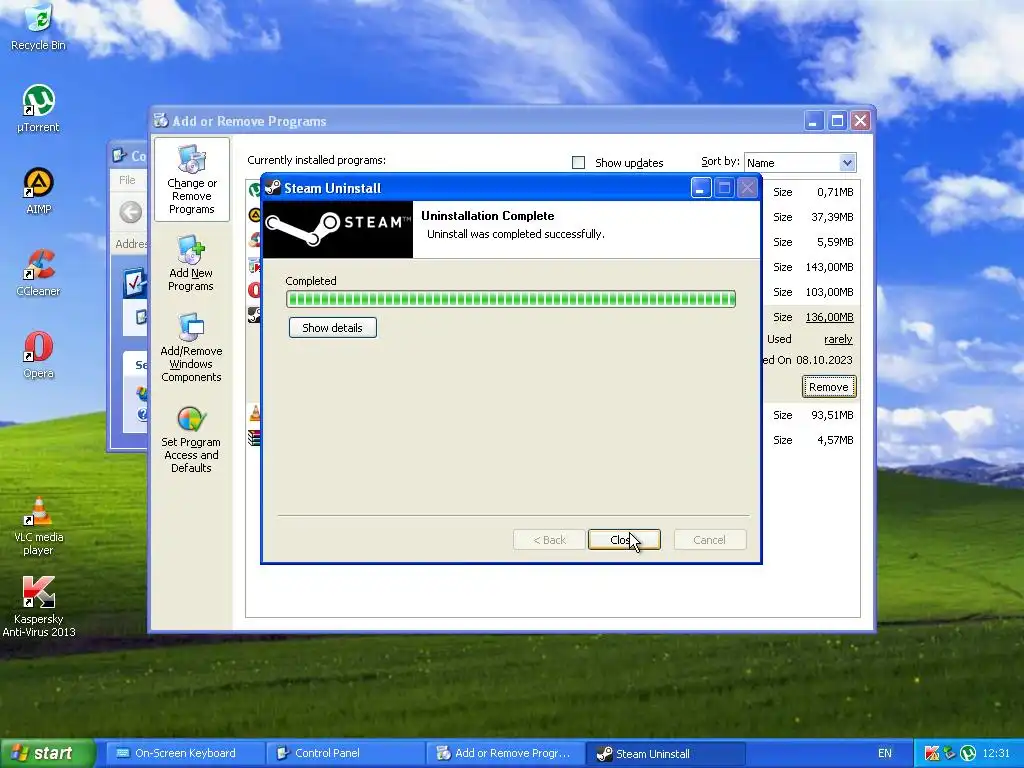Click the Steam logo banner in uninstaller

click(338, 229)
